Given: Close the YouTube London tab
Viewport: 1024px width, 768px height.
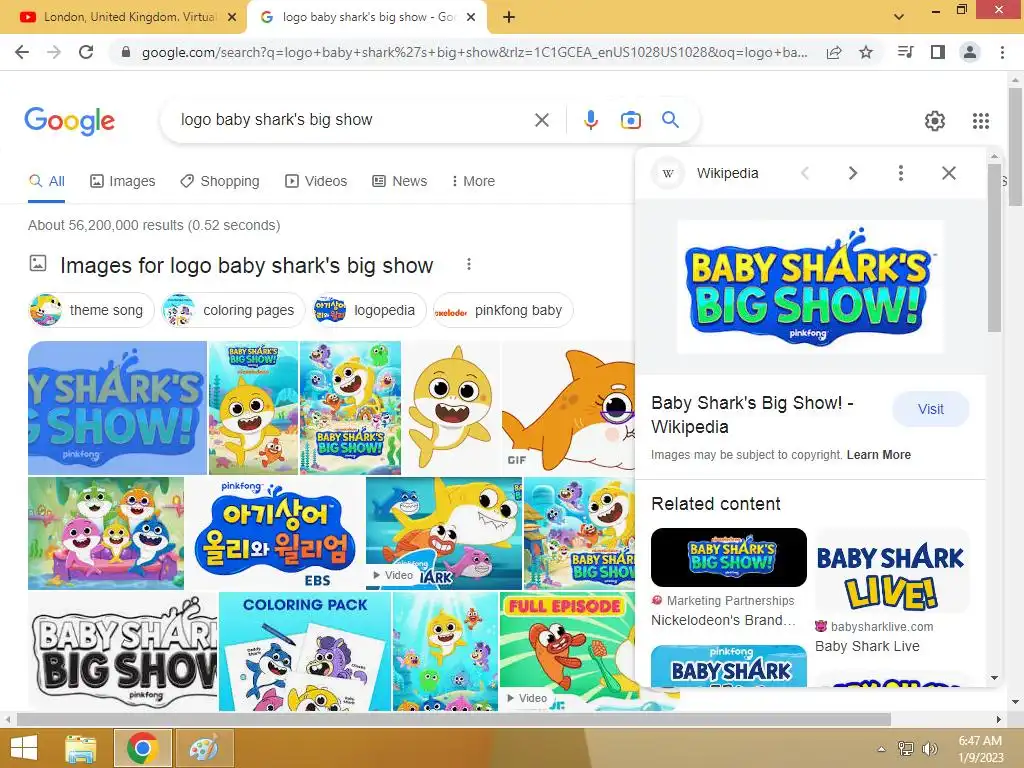Looking at the screenshot, I should (232, 17).
